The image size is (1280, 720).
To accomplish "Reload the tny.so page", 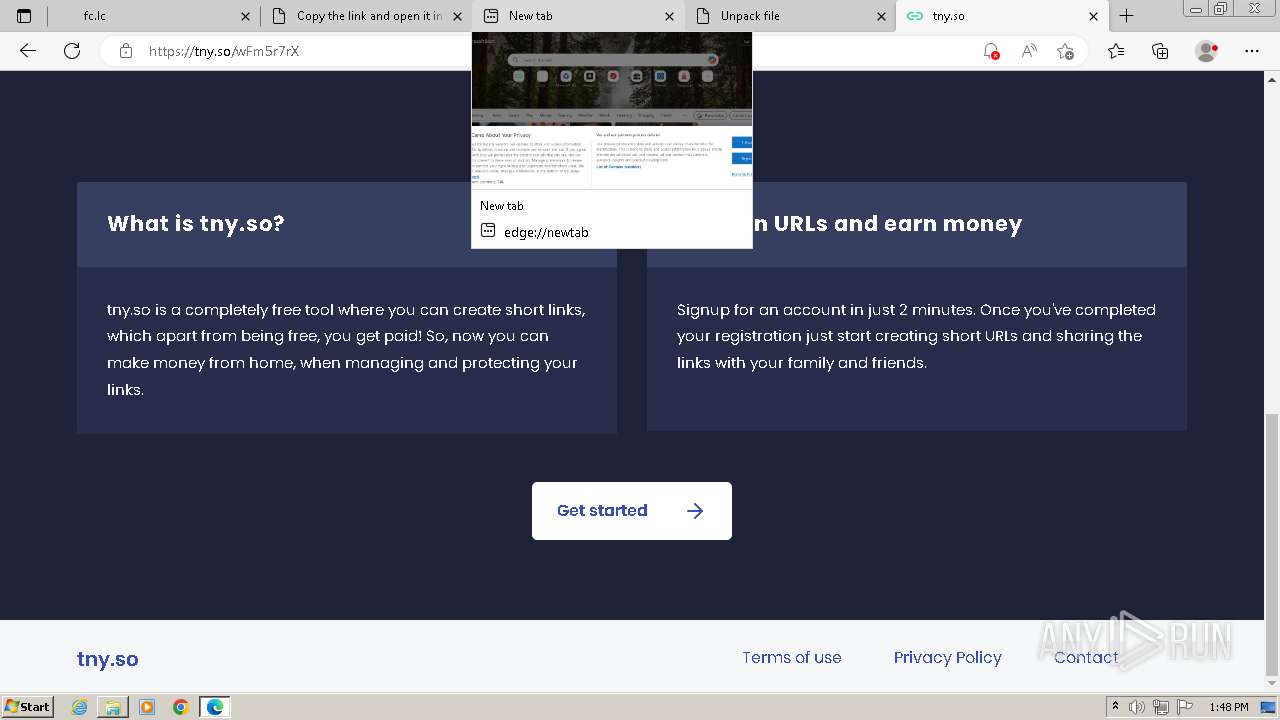I will pyautogui.click(x=72, y=51).
